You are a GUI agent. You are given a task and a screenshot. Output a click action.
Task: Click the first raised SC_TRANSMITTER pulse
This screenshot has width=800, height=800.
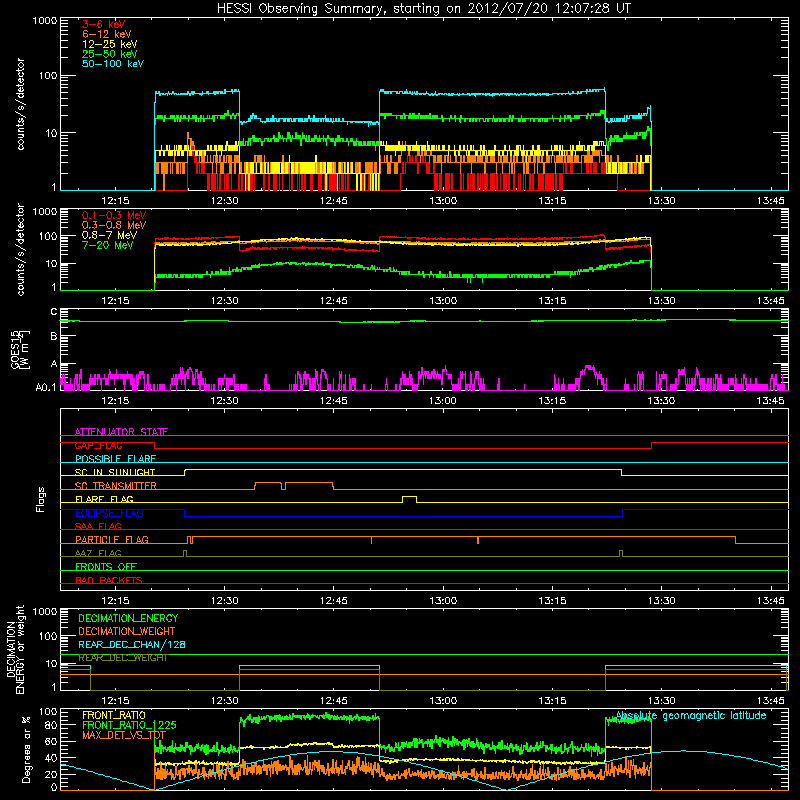268,485
